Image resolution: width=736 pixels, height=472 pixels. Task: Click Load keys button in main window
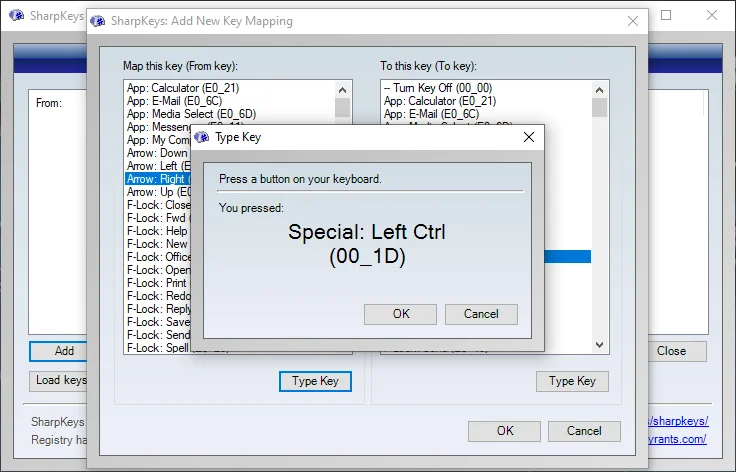pos(59,380)
